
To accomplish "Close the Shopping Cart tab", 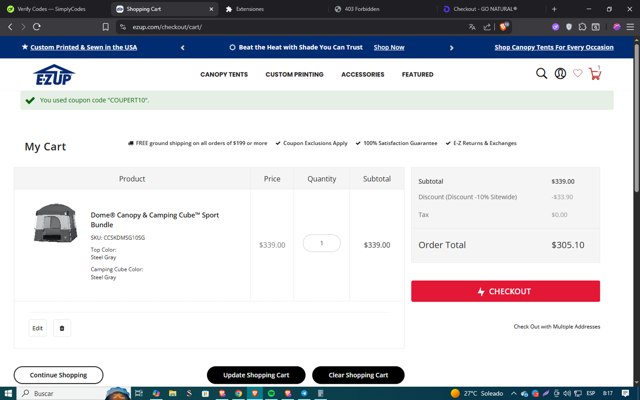I will click(211, 9).
